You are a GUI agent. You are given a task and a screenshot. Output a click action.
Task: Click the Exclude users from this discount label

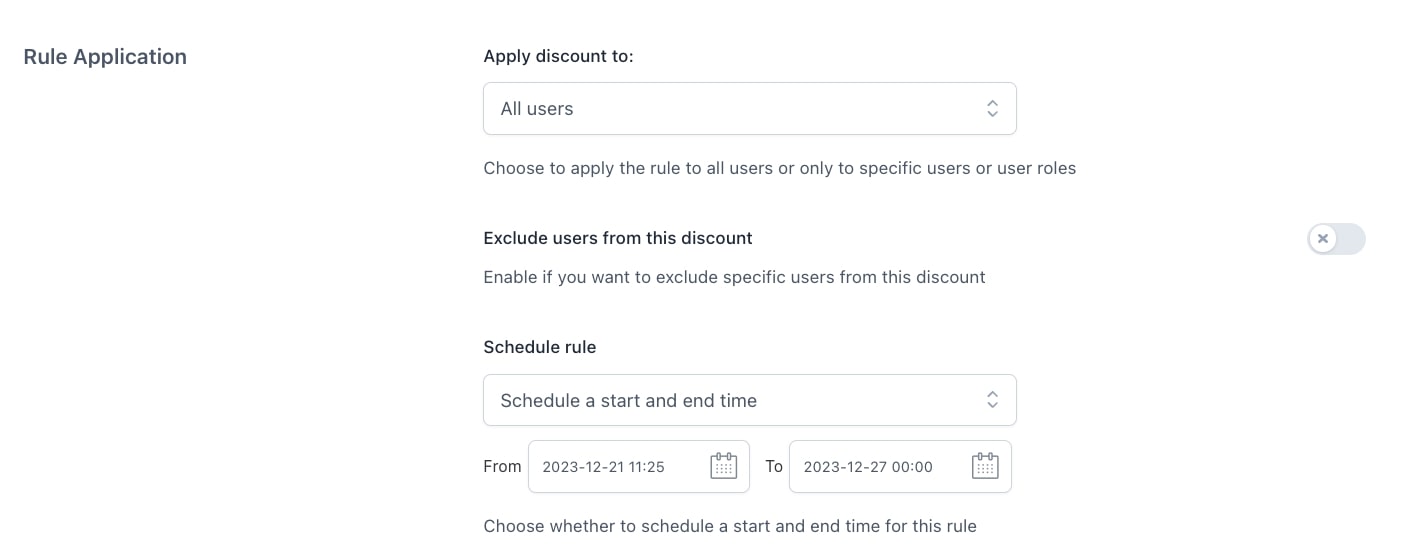[x=618, y=238]
